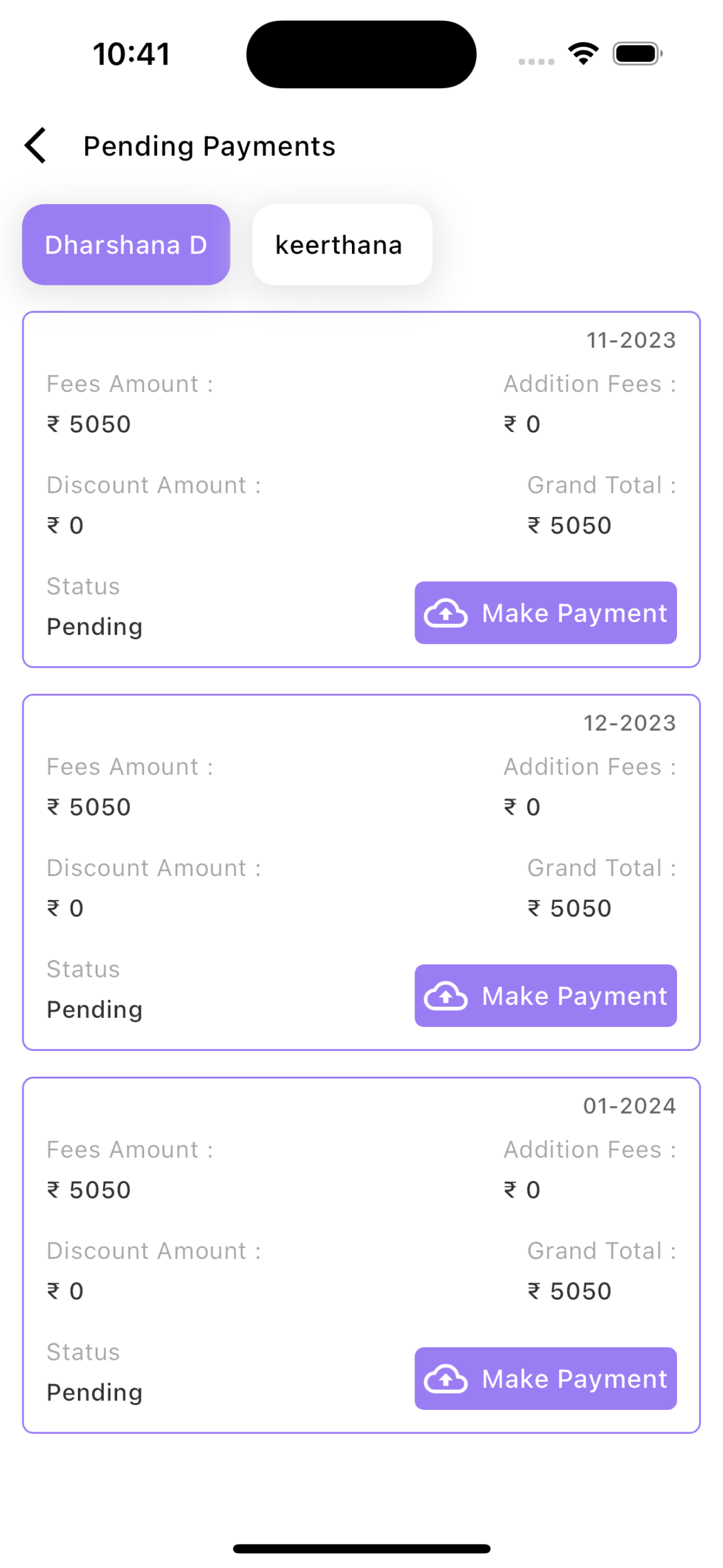Tap the Pending Payments title
Image resolution: width=723 pixels, height=1568 pixels.
click(210, 146)
